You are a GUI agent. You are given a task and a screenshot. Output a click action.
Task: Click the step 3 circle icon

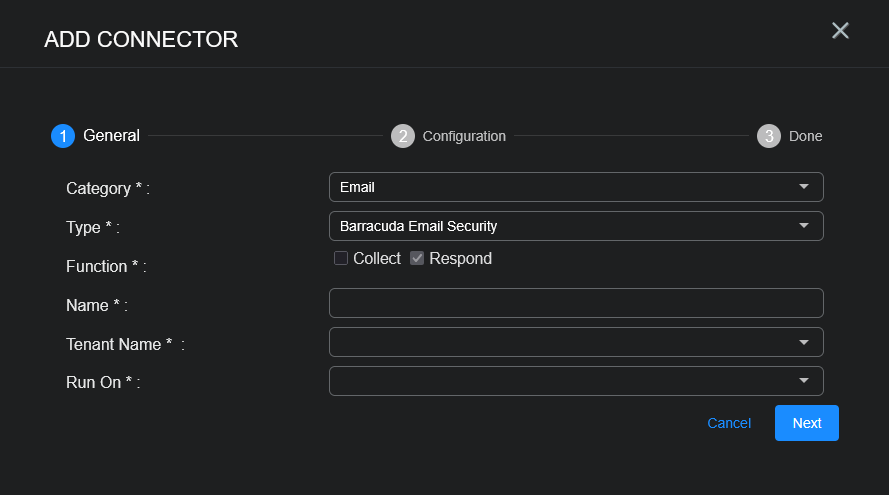768,136
